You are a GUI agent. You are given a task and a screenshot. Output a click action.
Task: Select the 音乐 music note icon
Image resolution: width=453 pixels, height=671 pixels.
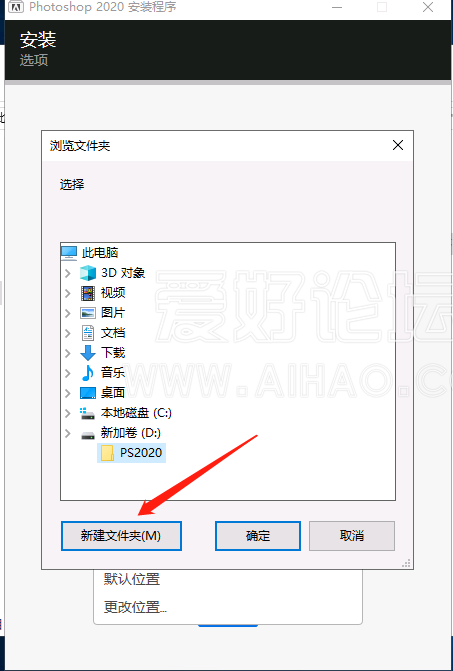pyautogui.click(x=87, y=373)
